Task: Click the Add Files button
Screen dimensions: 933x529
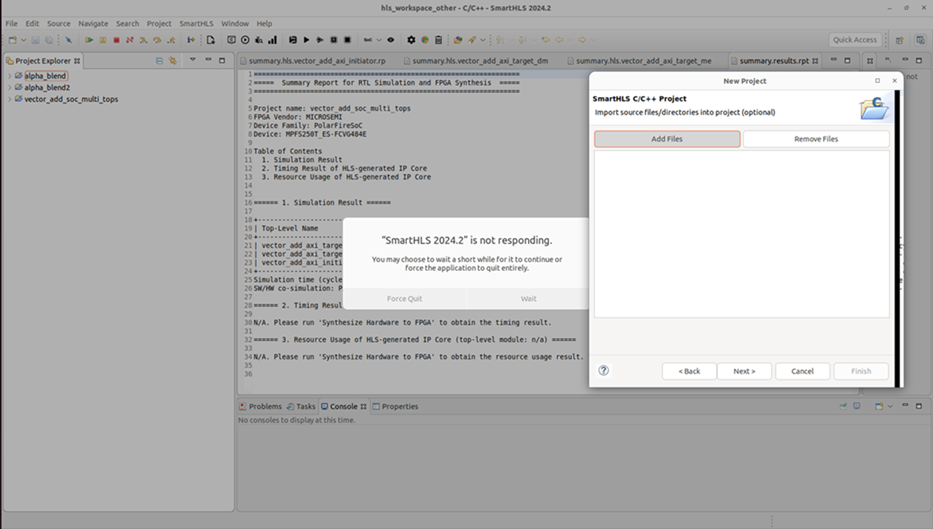Action: click(x=667, y=139)
